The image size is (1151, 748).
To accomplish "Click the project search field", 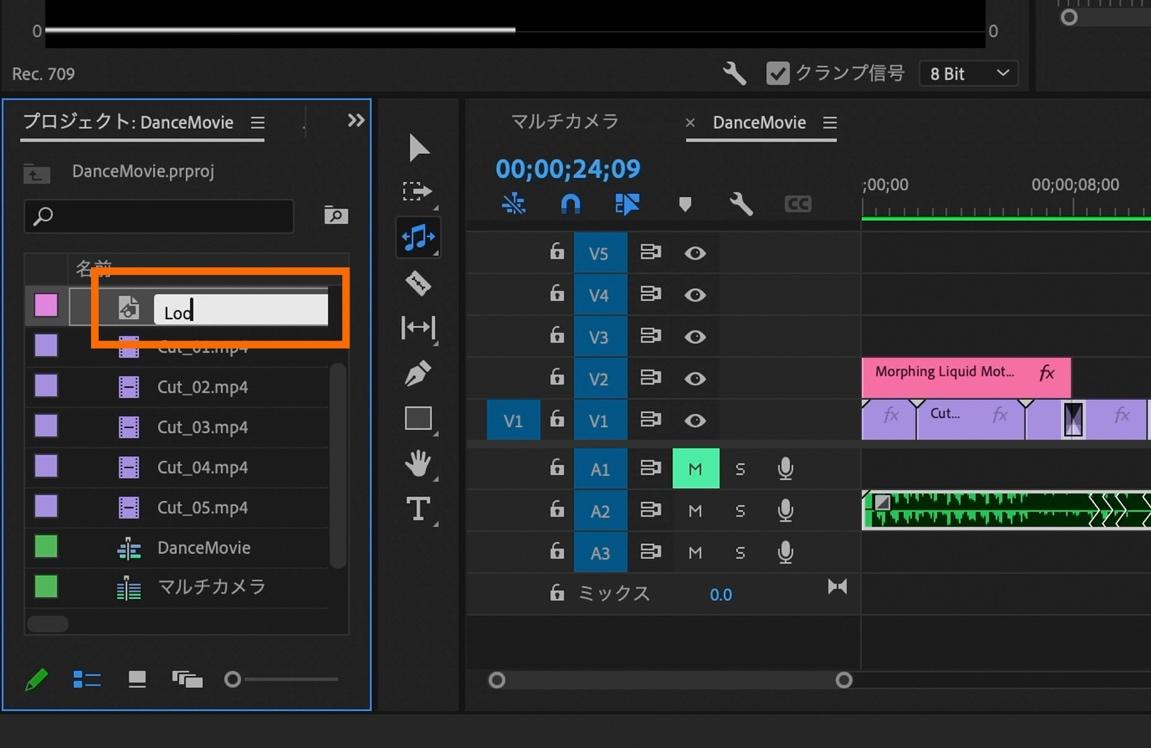I will [159, 216].
